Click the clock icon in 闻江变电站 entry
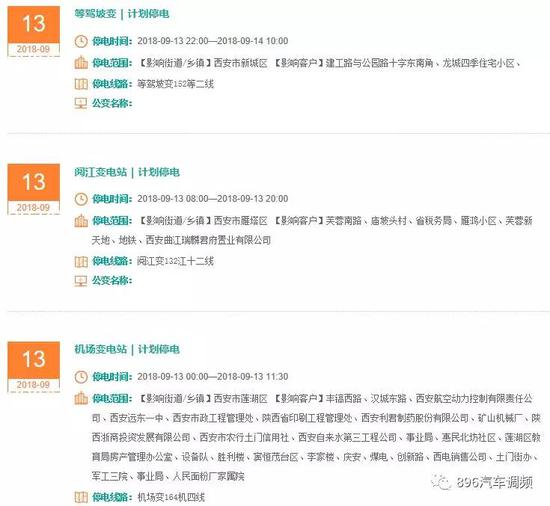The width and height of the screenshot is (550, 506). [81, 199]
